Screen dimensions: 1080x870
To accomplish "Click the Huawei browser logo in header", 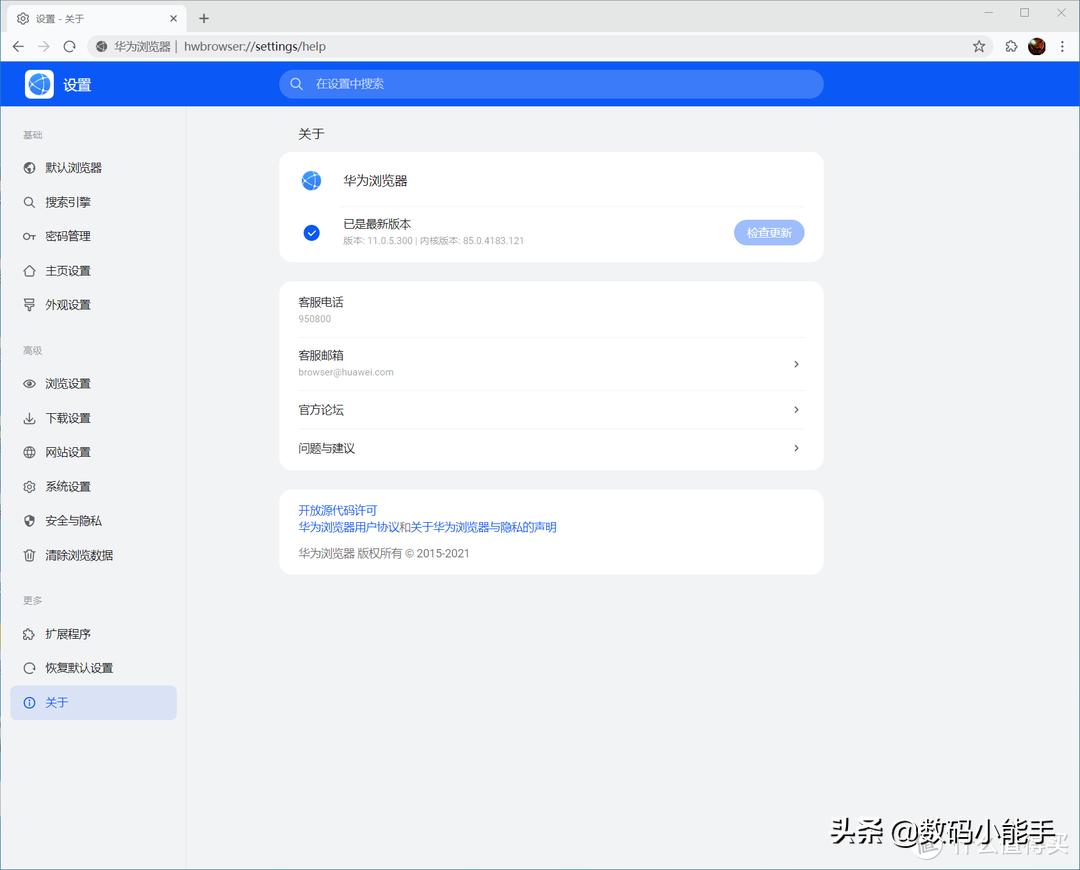I will coord(39,84).
